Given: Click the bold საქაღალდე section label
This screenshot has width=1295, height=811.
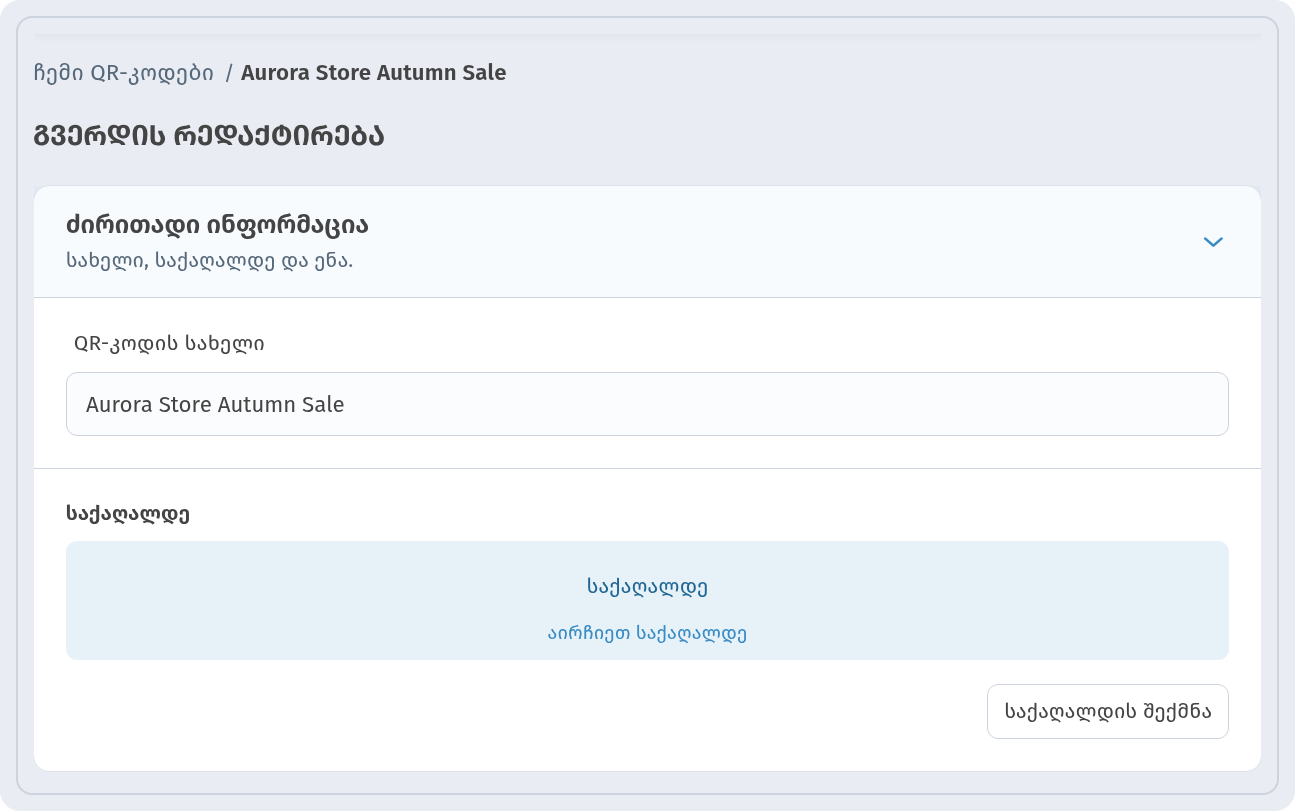Looking at the screenshot, I should (128, 514).
